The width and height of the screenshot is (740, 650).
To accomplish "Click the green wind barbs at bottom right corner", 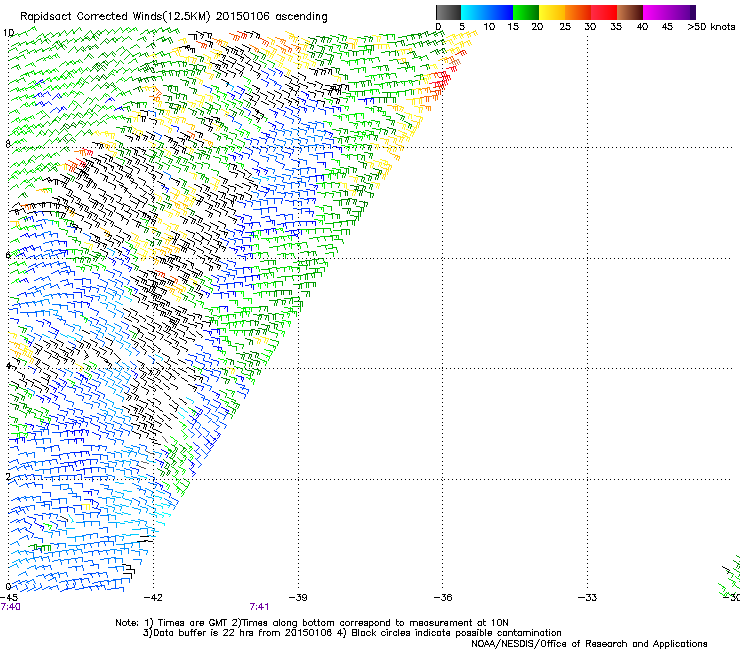I will point(729,577).
